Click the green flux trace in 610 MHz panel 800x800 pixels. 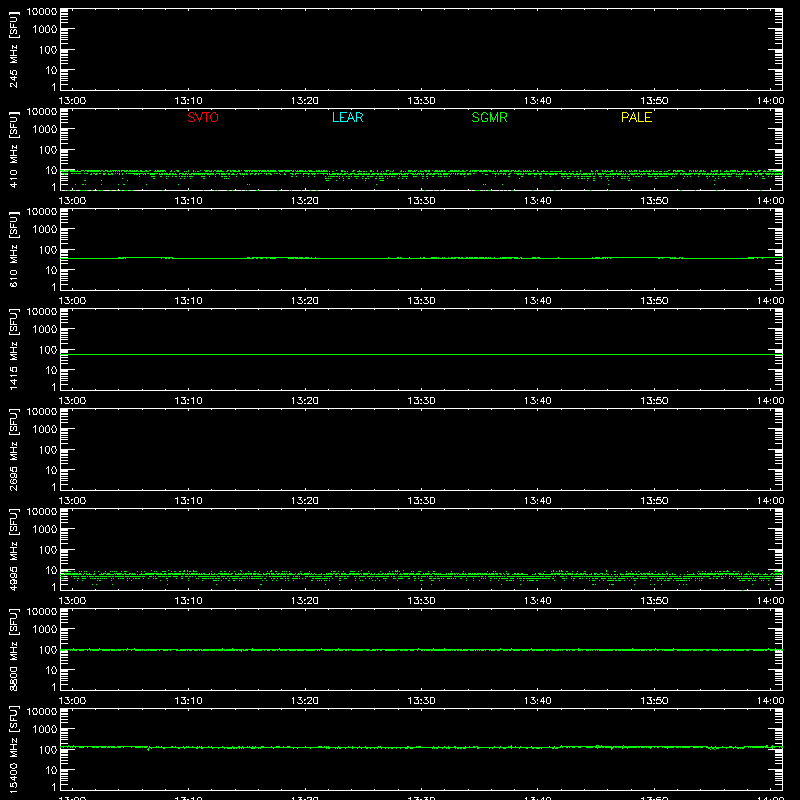tap(421, 258)
